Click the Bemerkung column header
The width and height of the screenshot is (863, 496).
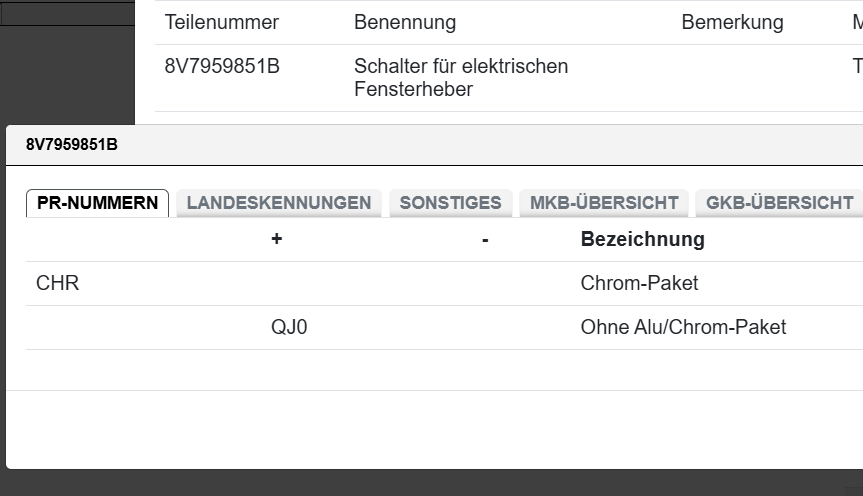click(732, 22)
